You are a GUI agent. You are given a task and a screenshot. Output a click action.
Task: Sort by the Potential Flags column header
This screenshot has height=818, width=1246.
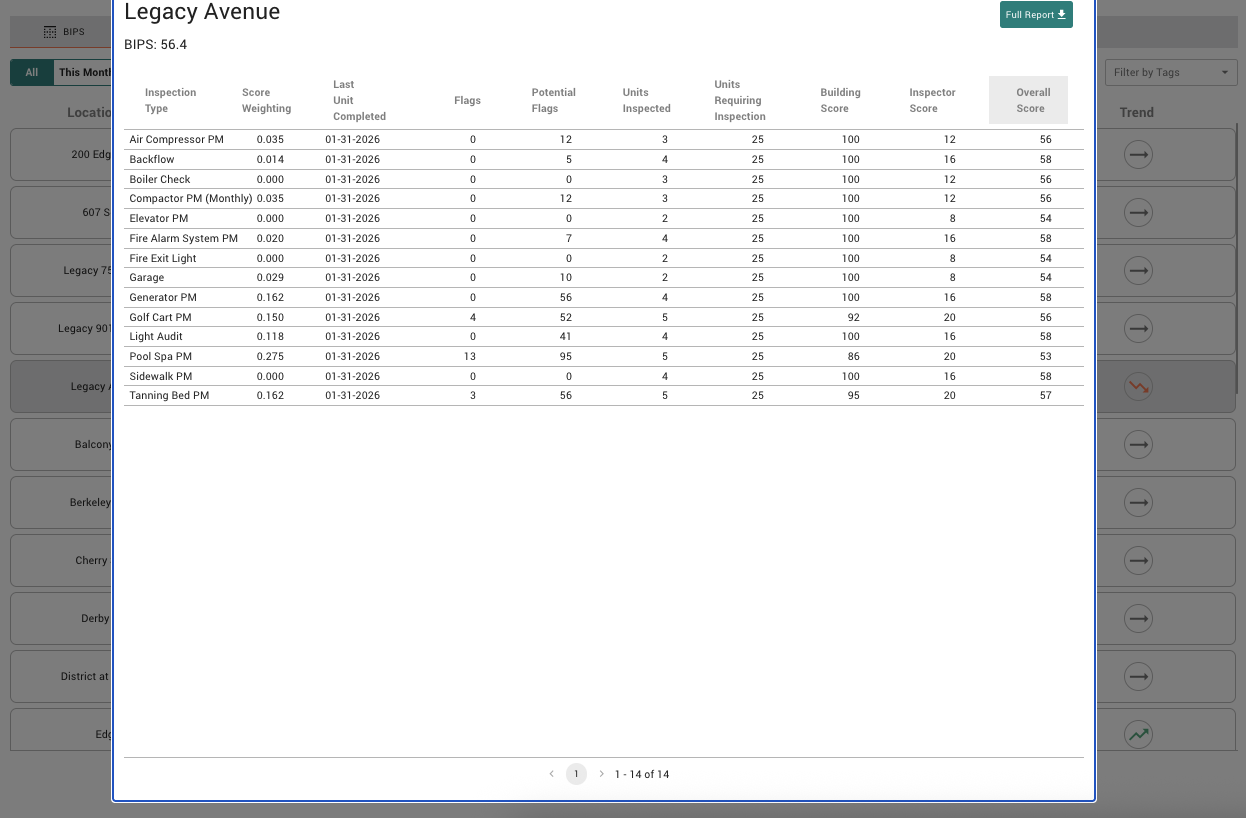553,100
